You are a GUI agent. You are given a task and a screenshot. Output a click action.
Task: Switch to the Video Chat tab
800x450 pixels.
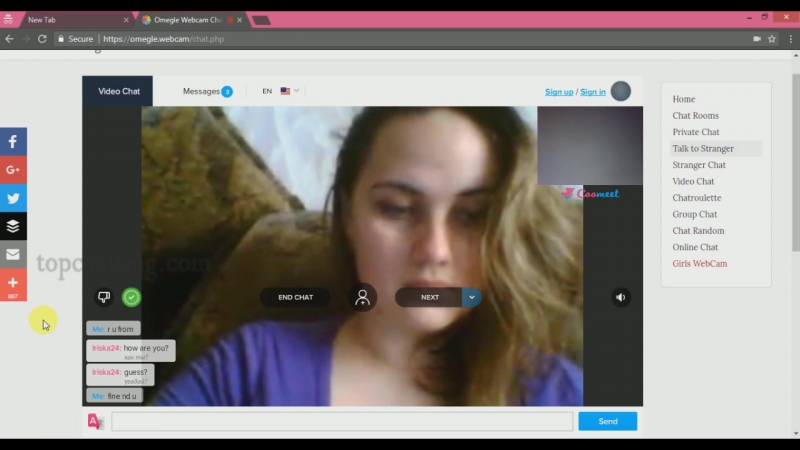(x=118, y=91)
